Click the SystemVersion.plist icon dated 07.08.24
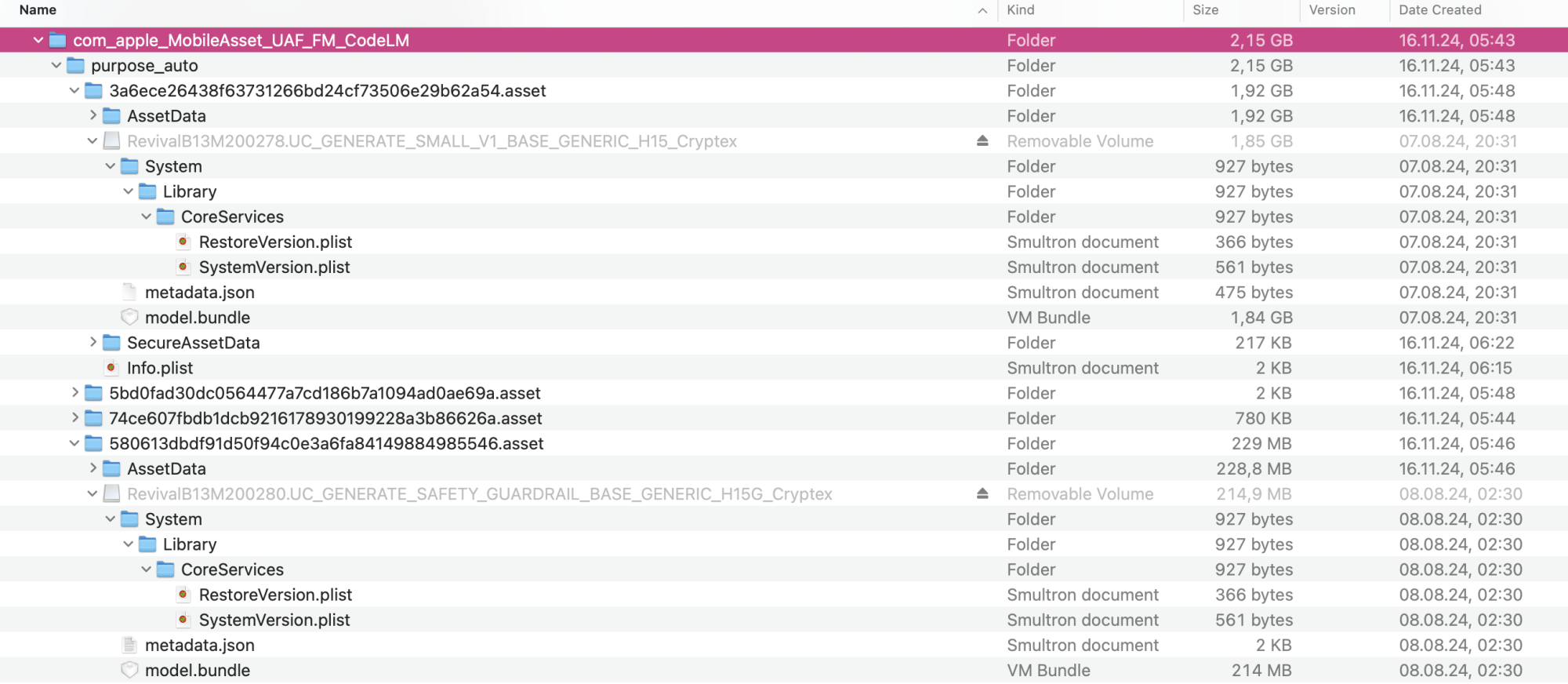Screen dimensions: 1568x684 183,267
